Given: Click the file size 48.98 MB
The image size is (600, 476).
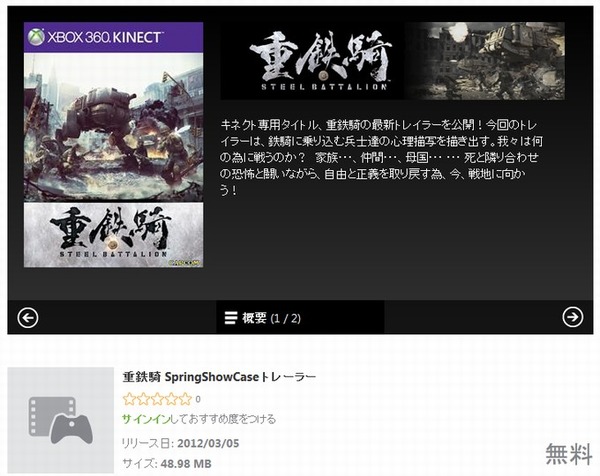Looking at the screenshot, I should click(186, 464).
